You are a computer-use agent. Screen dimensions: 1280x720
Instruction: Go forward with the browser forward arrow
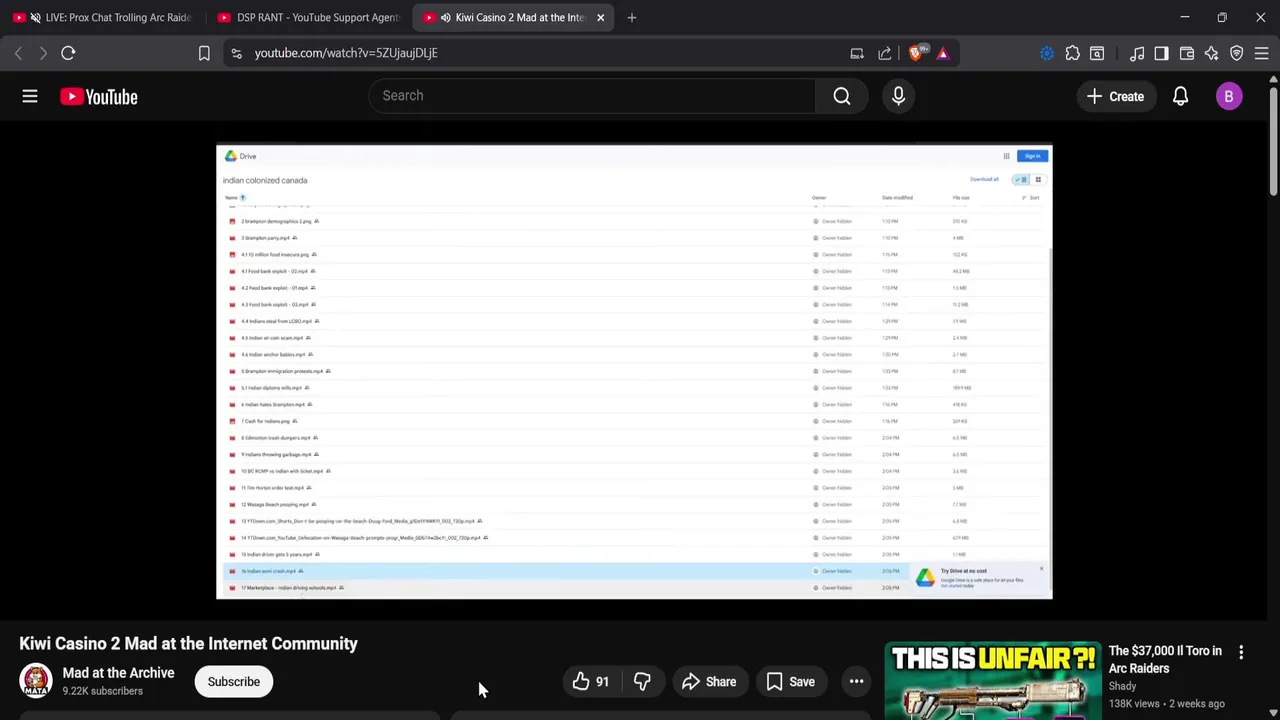[43, 53]
